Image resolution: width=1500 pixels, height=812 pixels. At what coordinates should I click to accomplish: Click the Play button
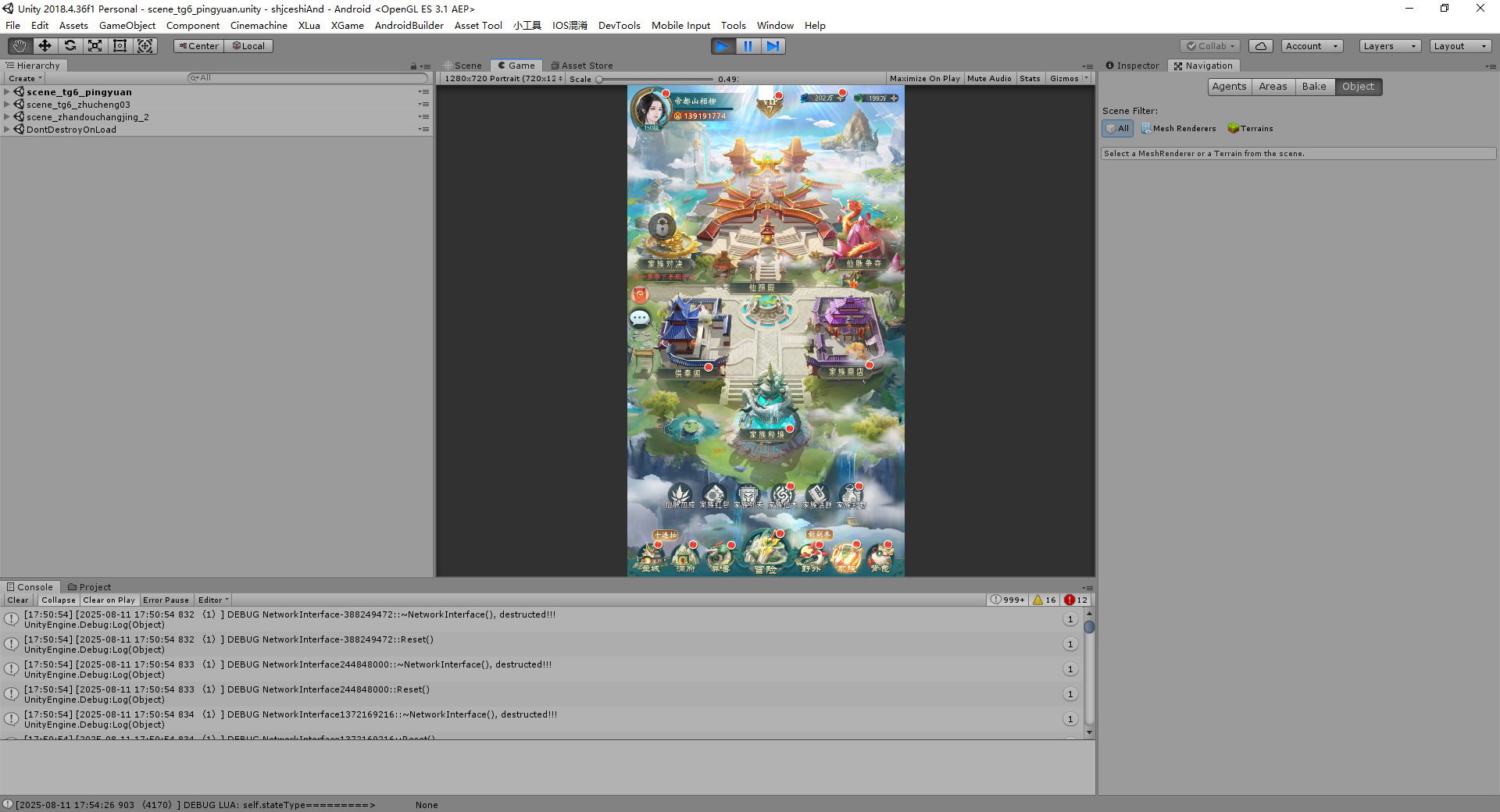click(723, 46)
